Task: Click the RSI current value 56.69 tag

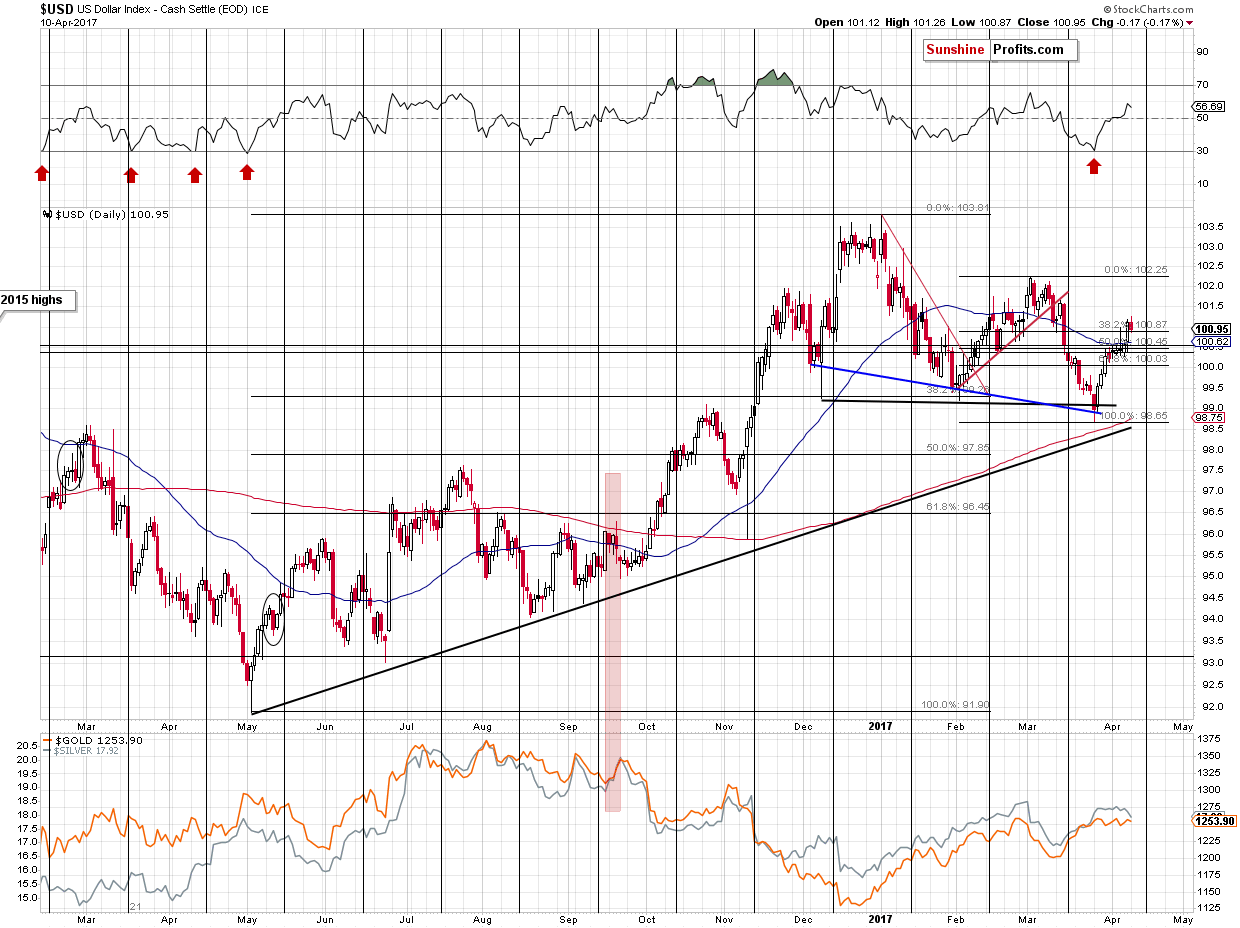Action: pos(1207,106)
